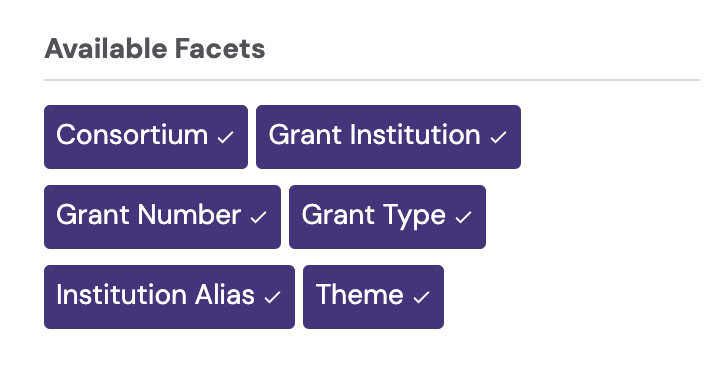Toggle off the Consortium facet
The image size is (722, 366).
click(x=146, y=137)
